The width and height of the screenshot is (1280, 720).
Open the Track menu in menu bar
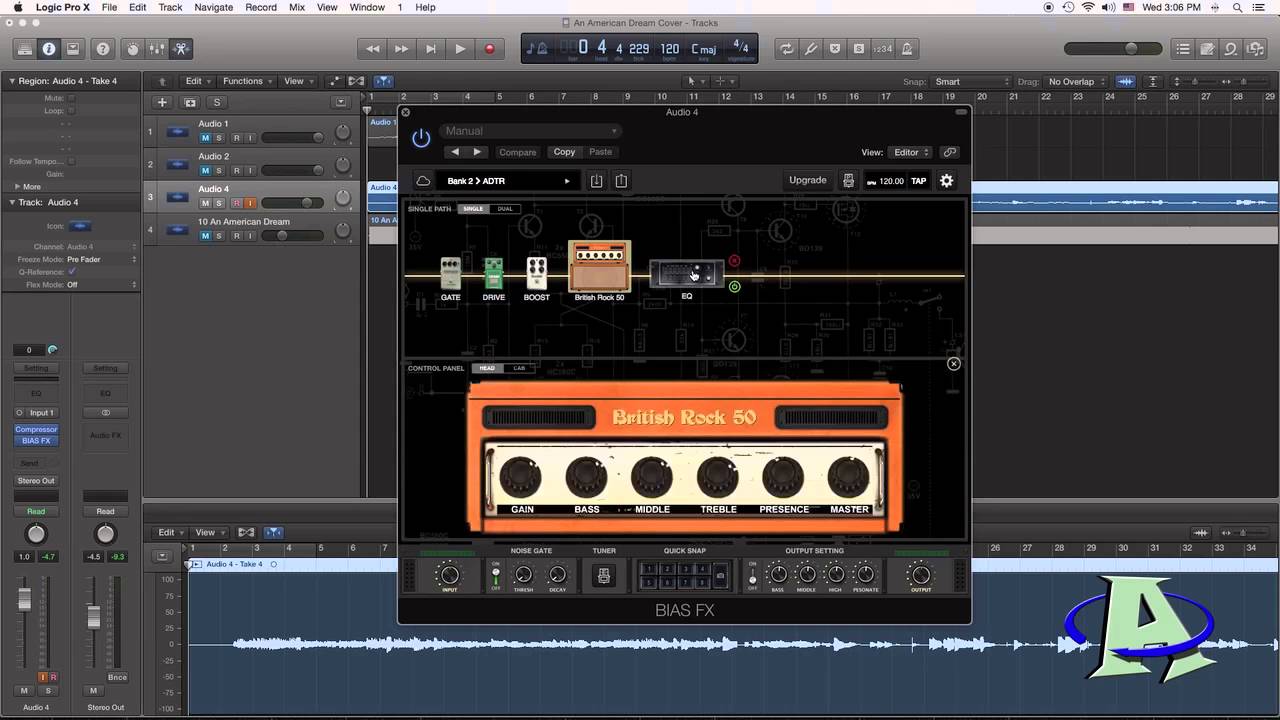(171, 7)
